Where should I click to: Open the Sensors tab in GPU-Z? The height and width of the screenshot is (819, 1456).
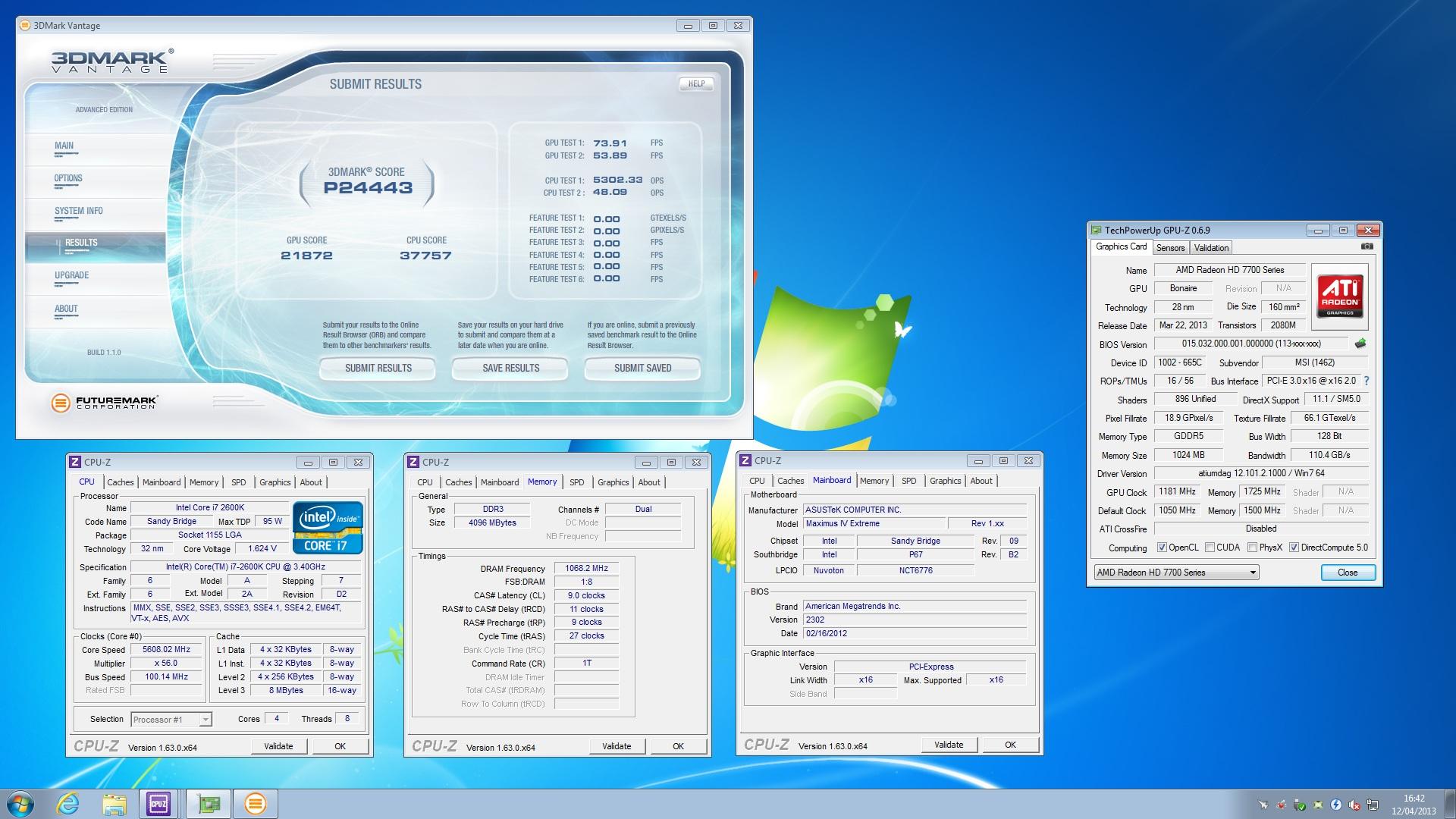(1170, 248)
